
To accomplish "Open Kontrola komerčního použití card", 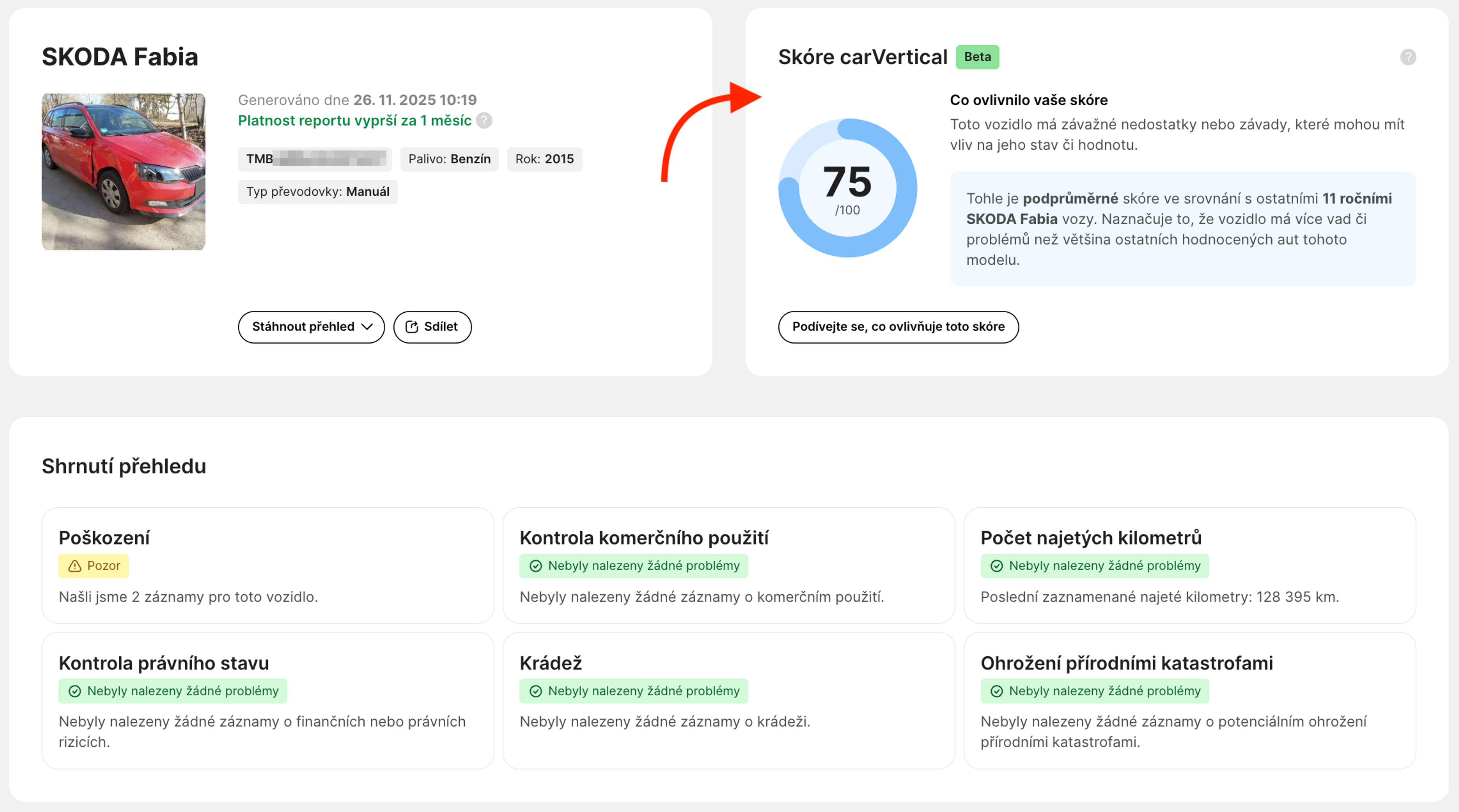I will tap(729, 565).
